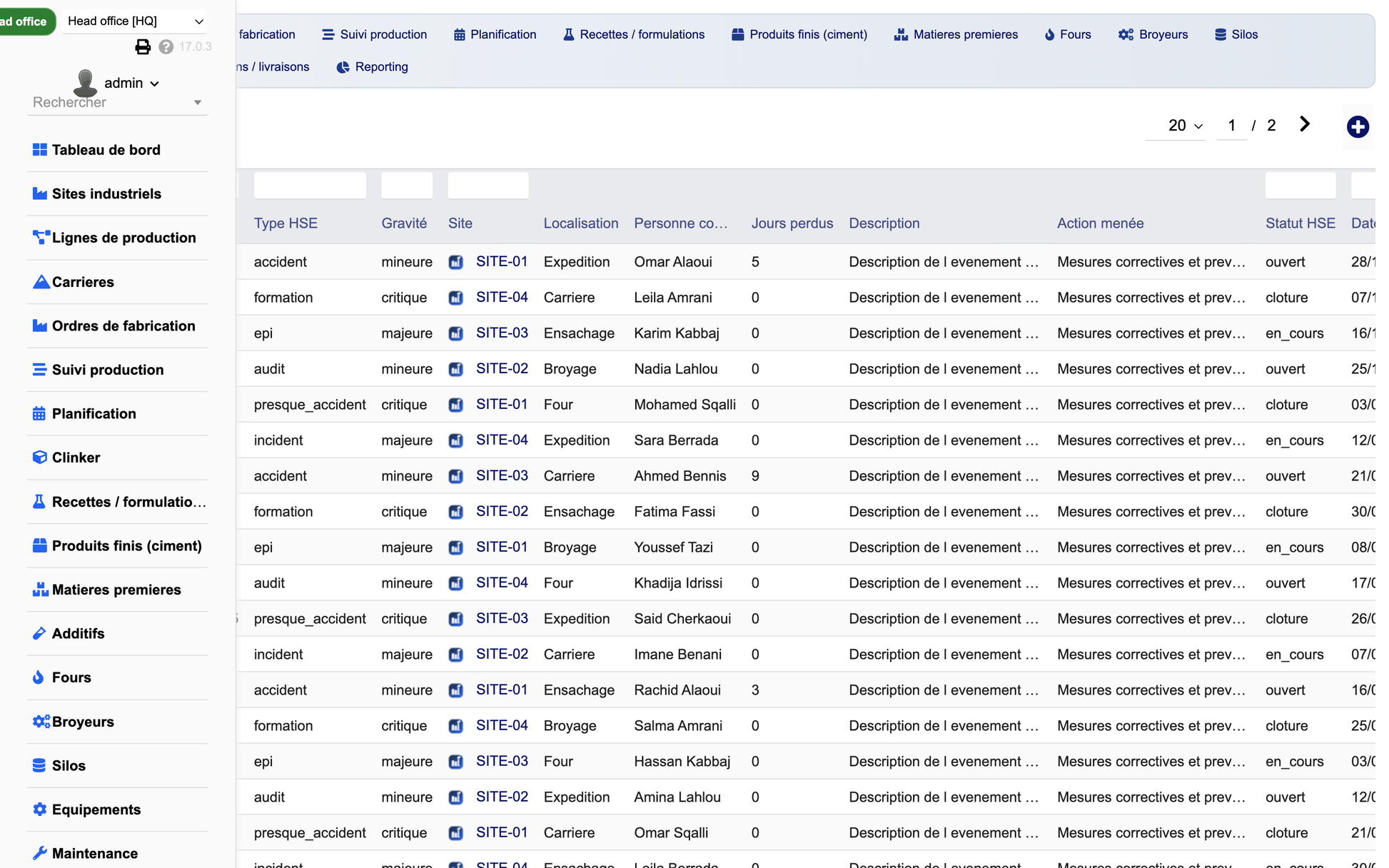
Task: Open SITE-01 link in Mohamed Sqalli row
Action: click(x=502, y=404)
